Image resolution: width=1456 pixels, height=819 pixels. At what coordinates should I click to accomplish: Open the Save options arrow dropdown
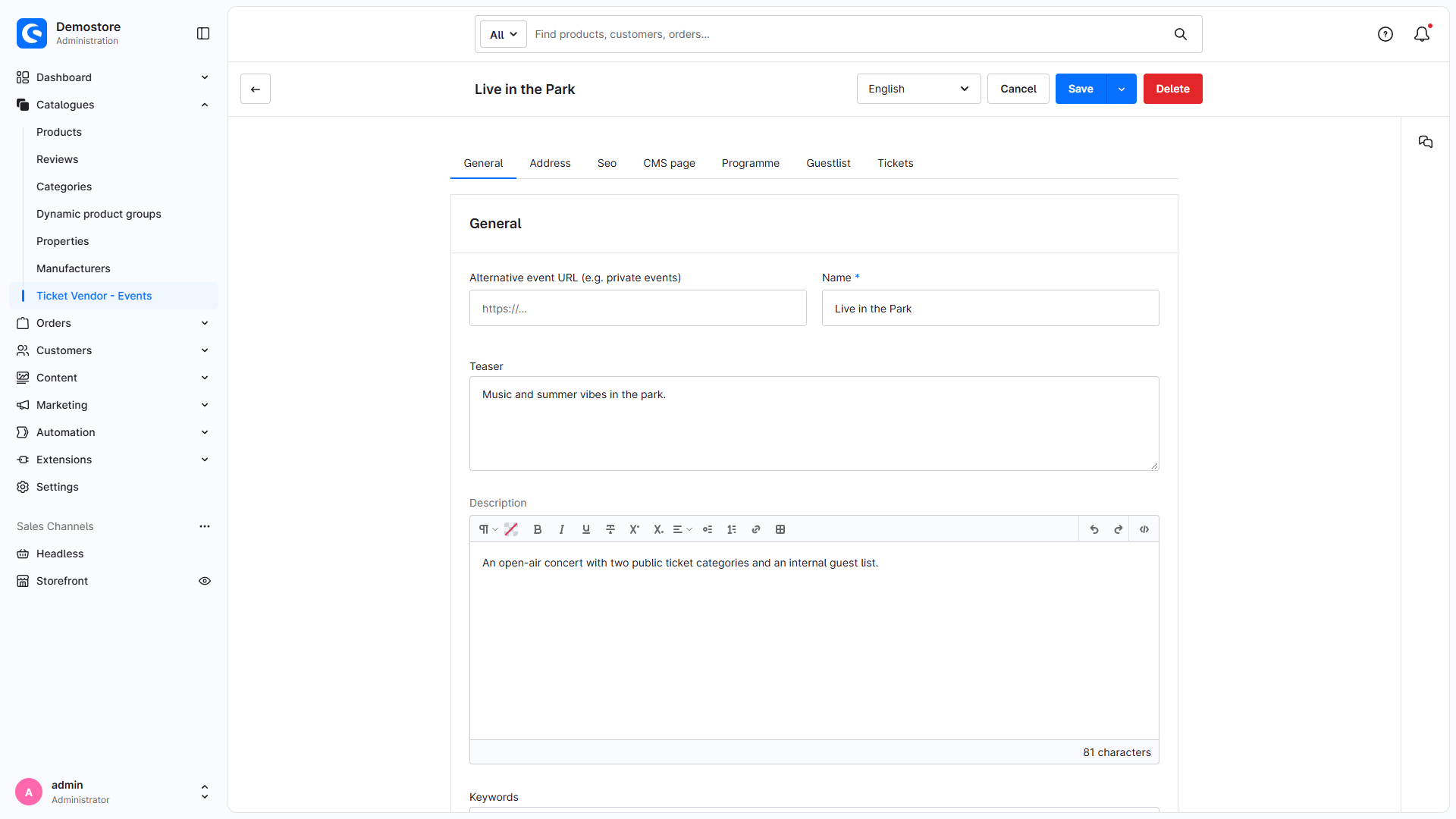(x=1122, y=89)
